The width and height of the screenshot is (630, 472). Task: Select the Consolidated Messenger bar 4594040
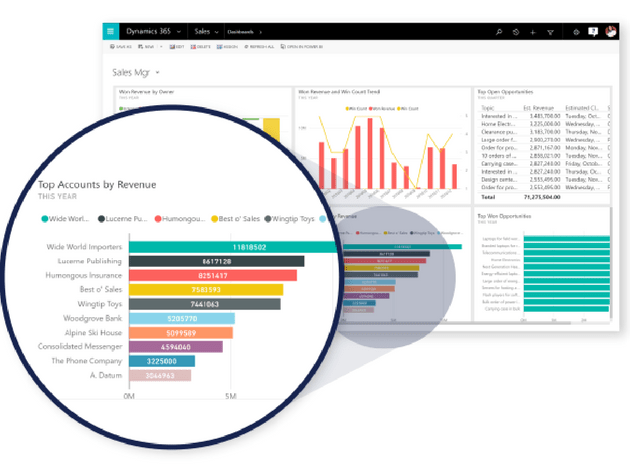click(x=176, y=347)
